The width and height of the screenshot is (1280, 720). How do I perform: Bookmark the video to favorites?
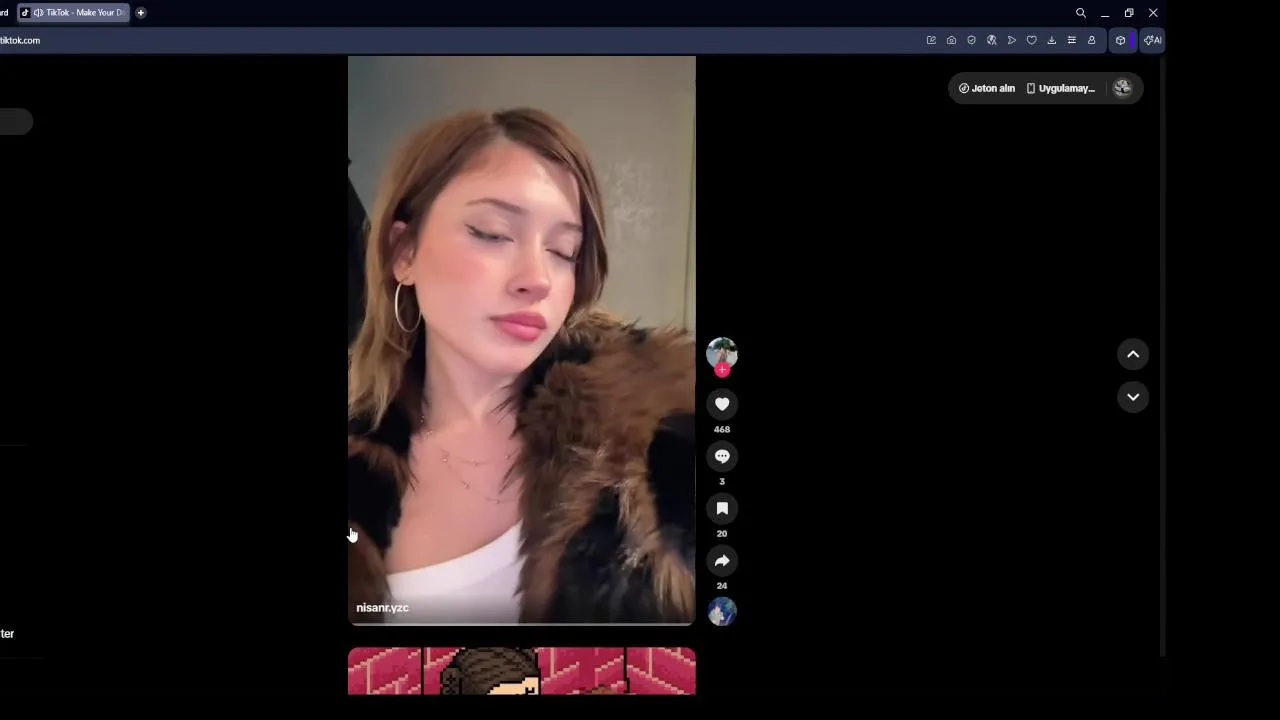point(722,508)
